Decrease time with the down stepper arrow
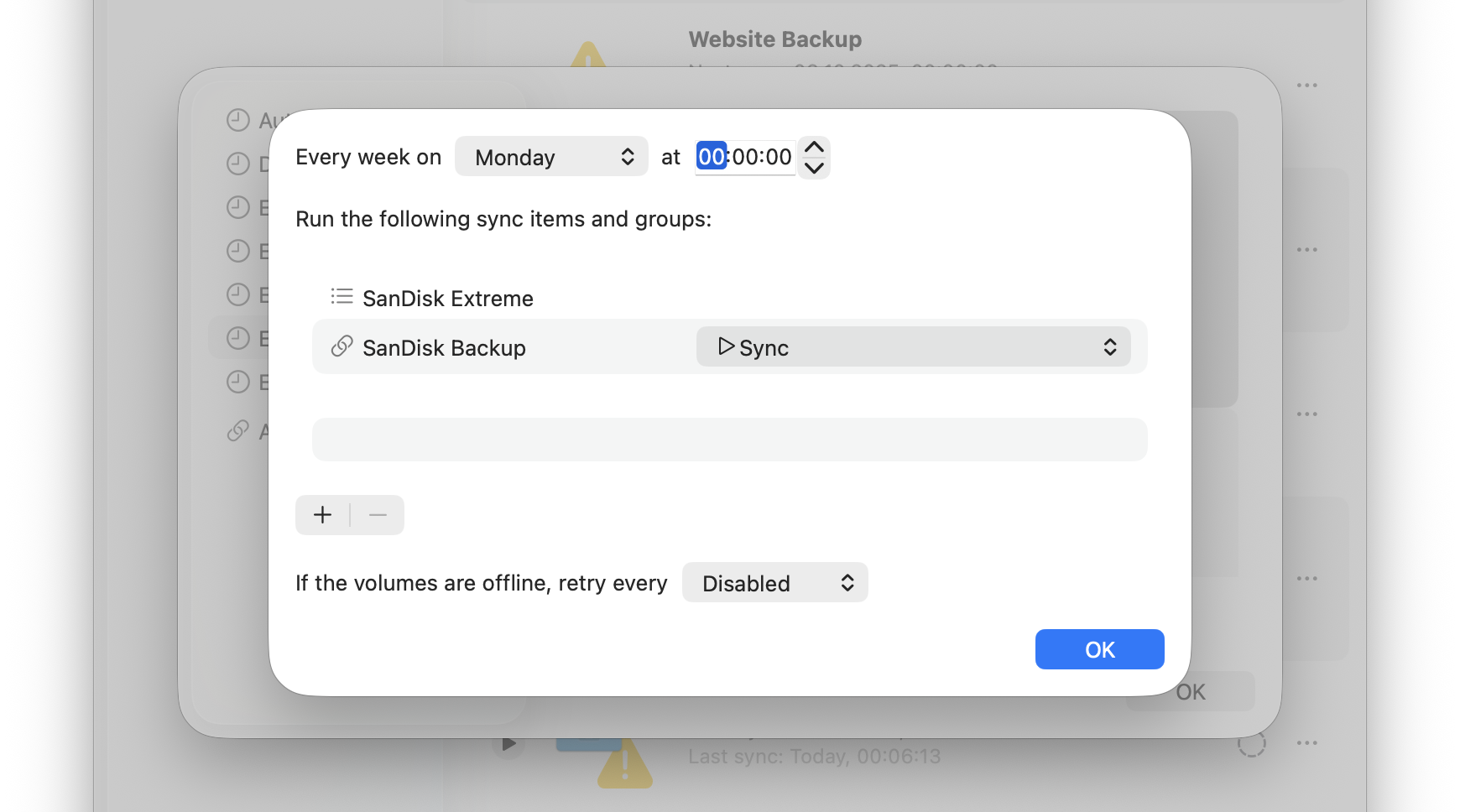1460x812 pixels. coord(814,168)
